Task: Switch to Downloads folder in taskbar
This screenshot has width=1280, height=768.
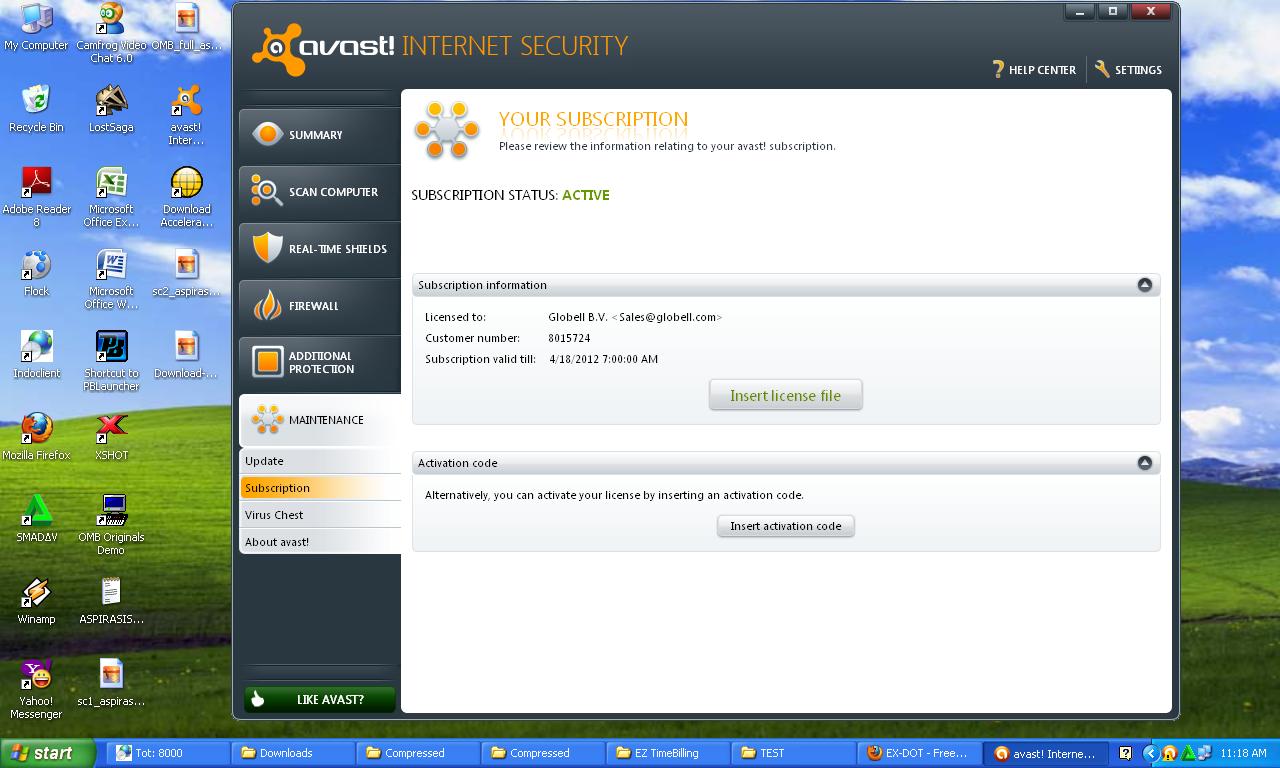Action: click(x=292, y=753)
